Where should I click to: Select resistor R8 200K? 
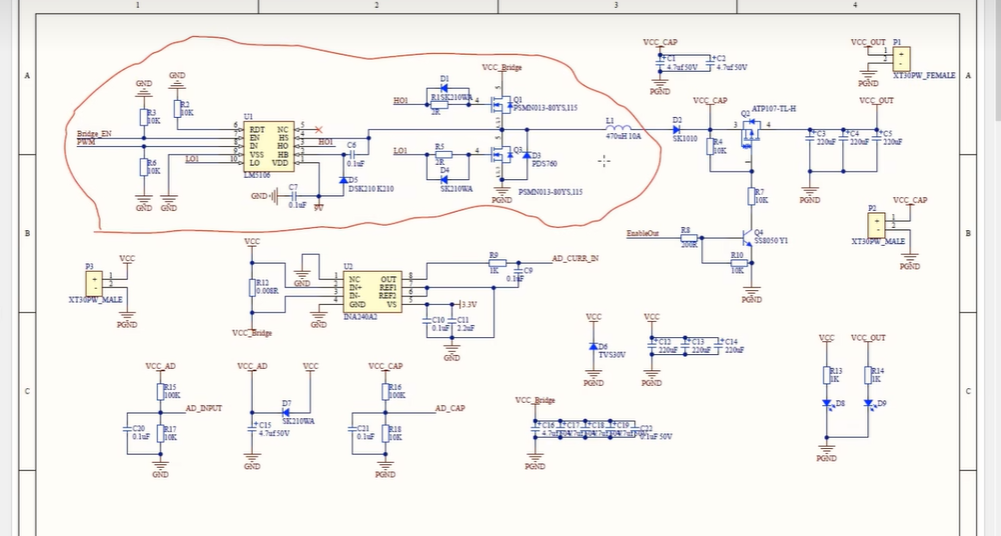tap(689, 237)
